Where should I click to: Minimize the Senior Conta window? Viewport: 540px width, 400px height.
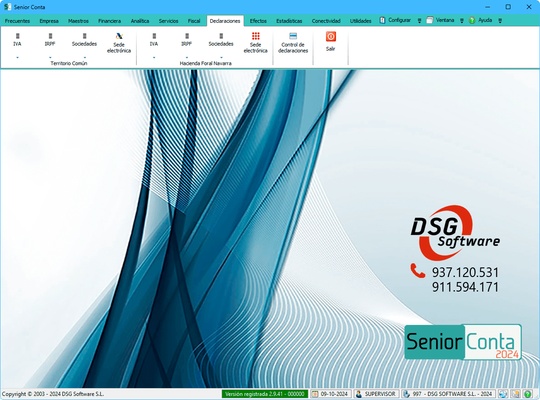[487, 7]
